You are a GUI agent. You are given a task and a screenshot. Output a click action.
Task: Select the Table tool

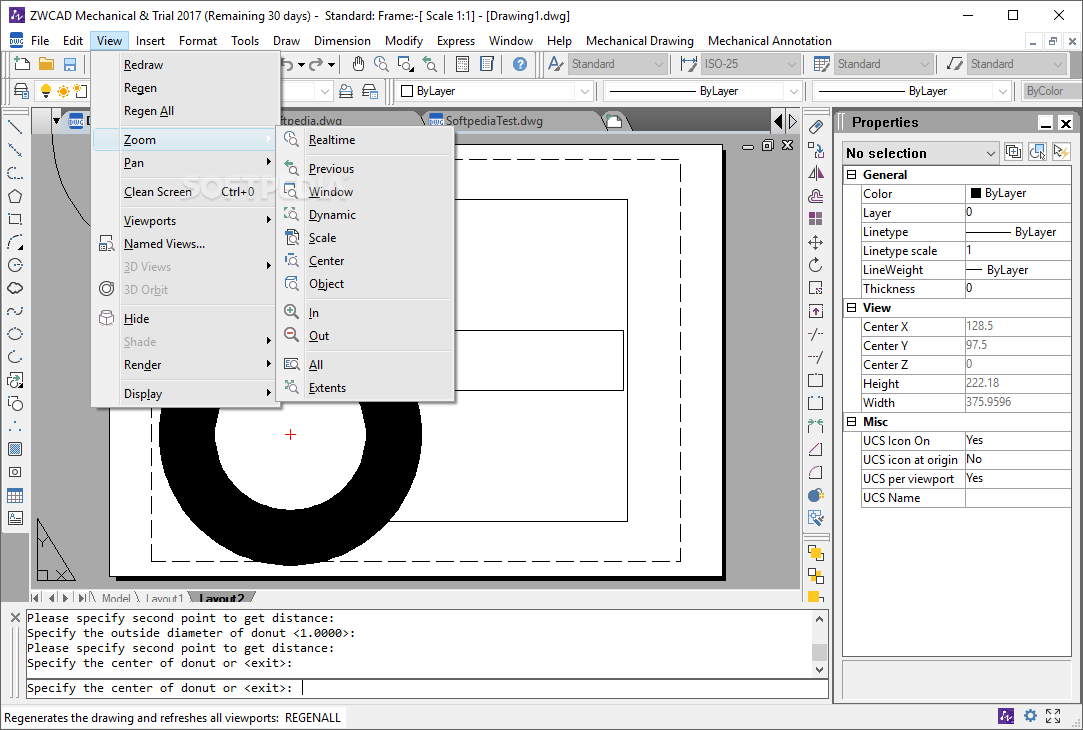(x=15, y=495)
